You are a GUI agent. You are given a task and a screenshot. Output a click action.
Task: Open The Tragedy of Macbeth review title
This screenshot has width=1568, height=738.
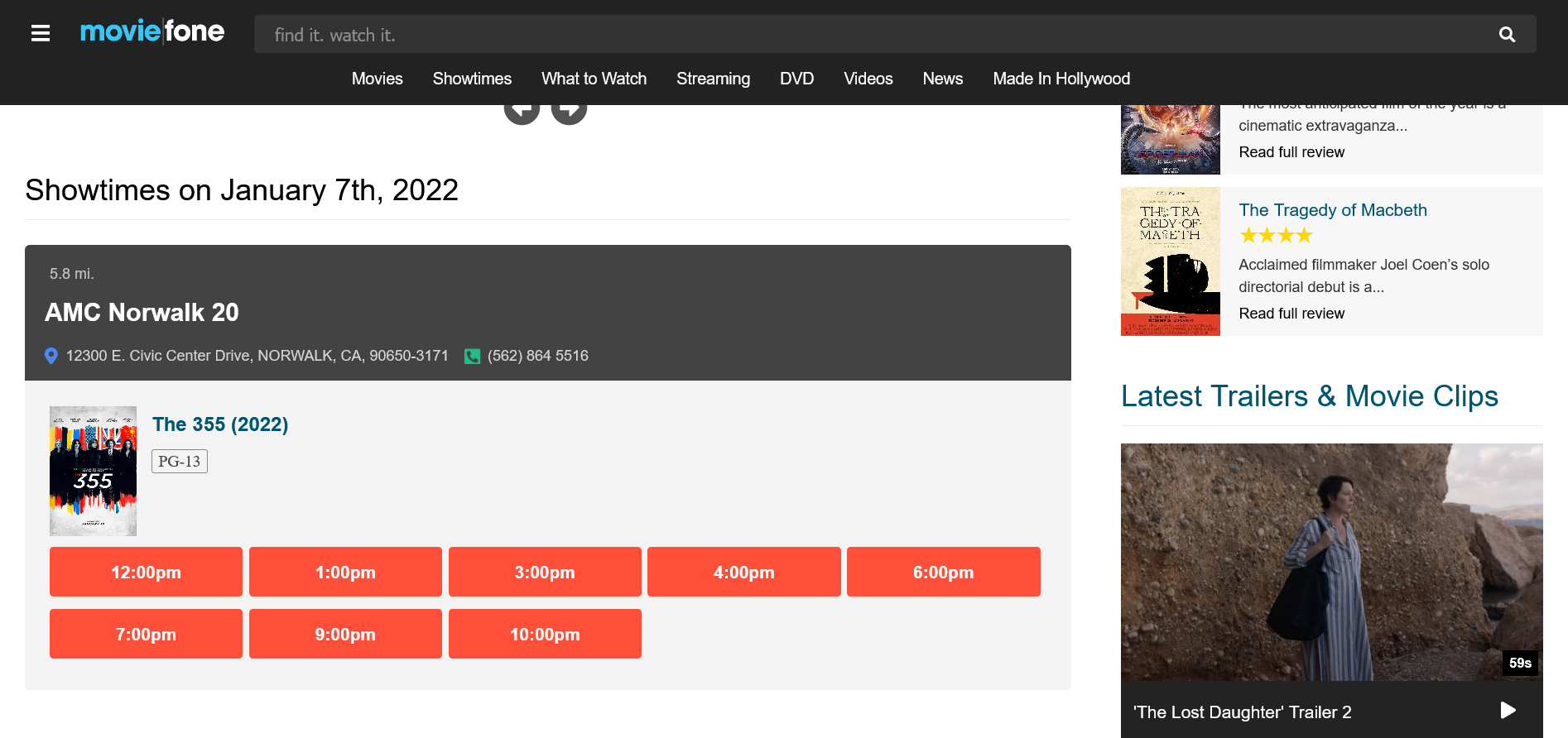pos(1333,210)
